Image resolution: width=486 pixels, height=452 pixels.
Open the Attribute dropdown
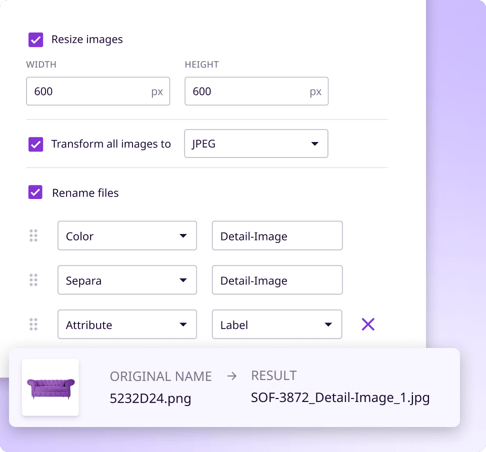(127, 324)
